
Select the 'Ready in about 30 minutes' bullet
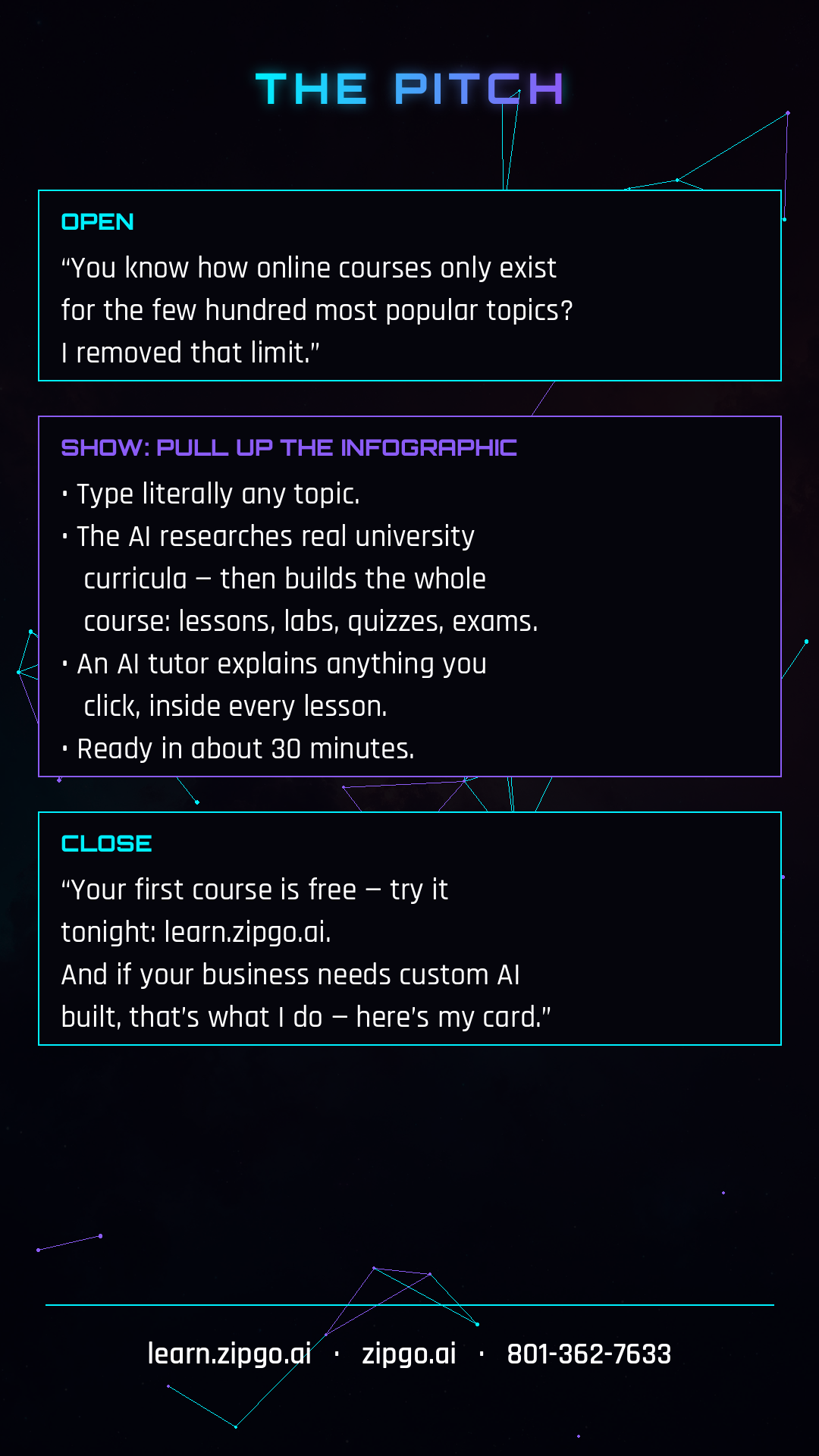click(238, 749)
